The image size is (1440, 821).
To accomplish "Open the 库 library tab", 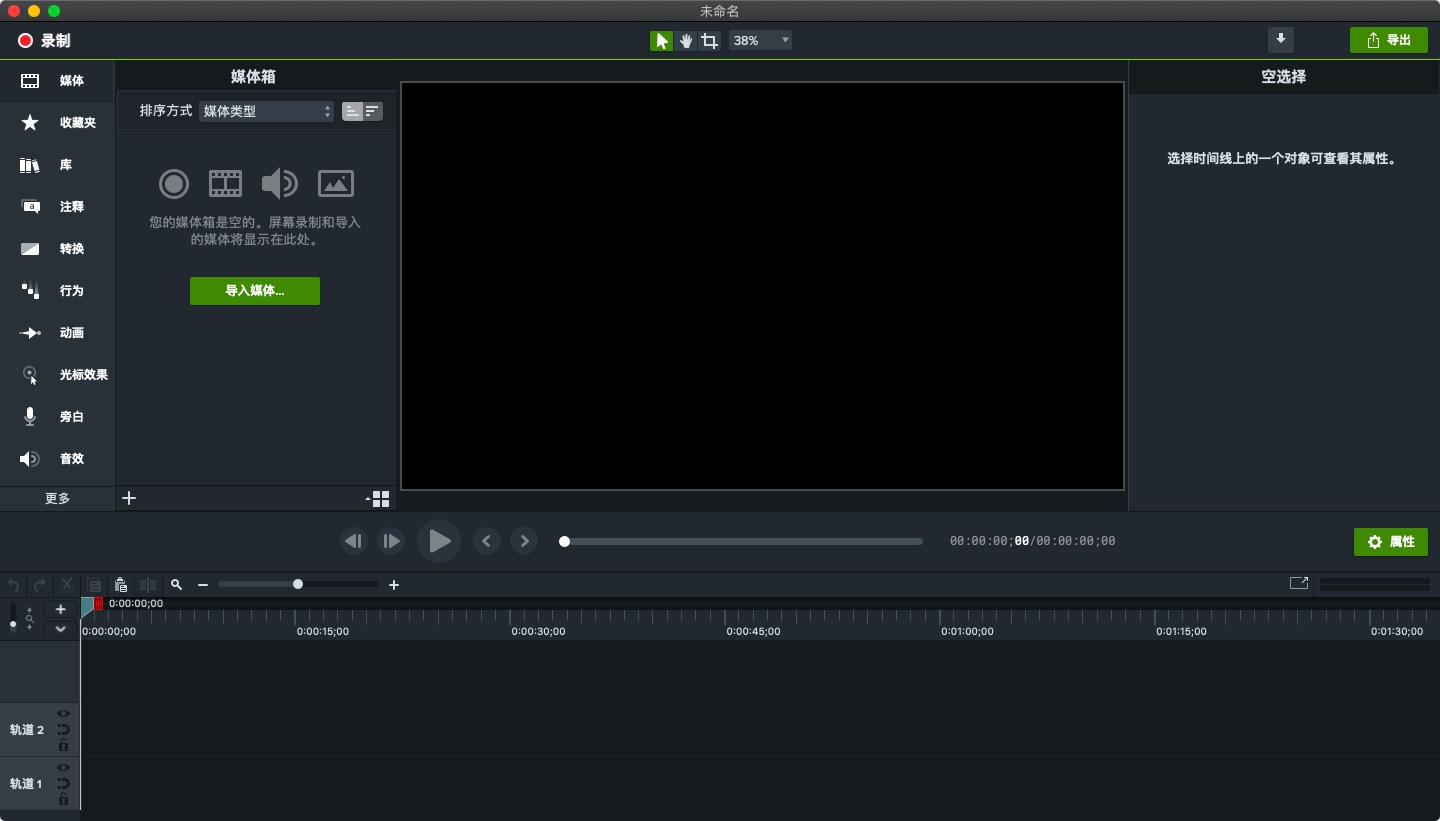I will [x=57, y=165].
